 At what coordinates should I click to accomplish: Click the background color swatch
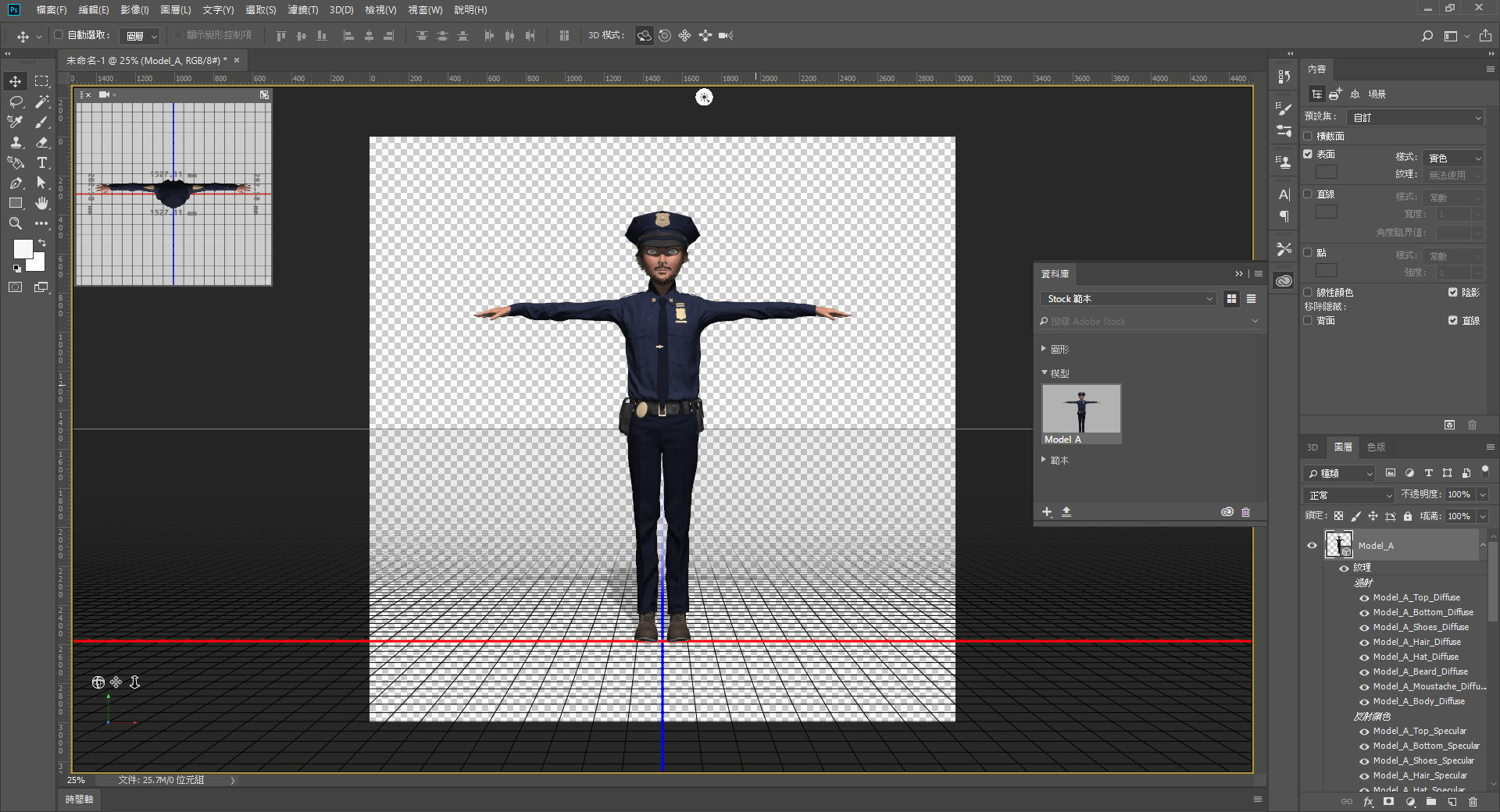(x=37, y=263)
